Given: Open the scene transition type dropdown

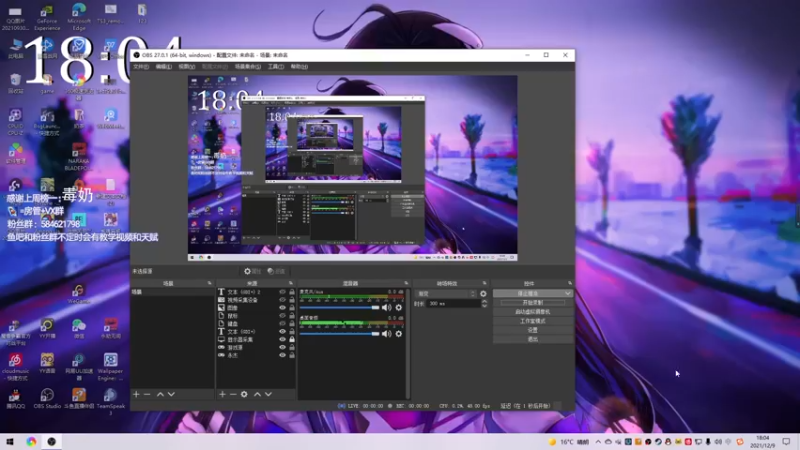Looking at the screenshot, I should pos(447,294).
